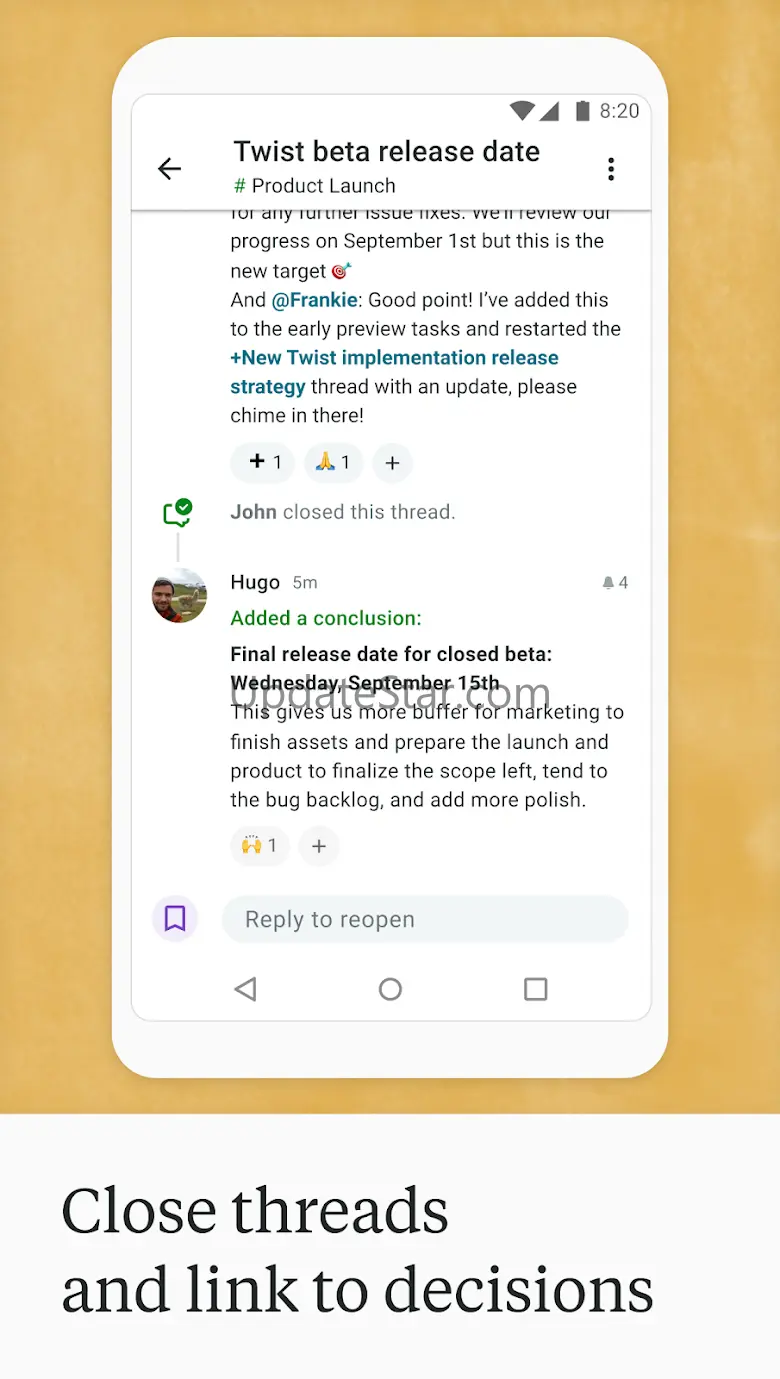
Task: Toggle the plus-one reaction on John's message
Action: (x=263, y=462)
